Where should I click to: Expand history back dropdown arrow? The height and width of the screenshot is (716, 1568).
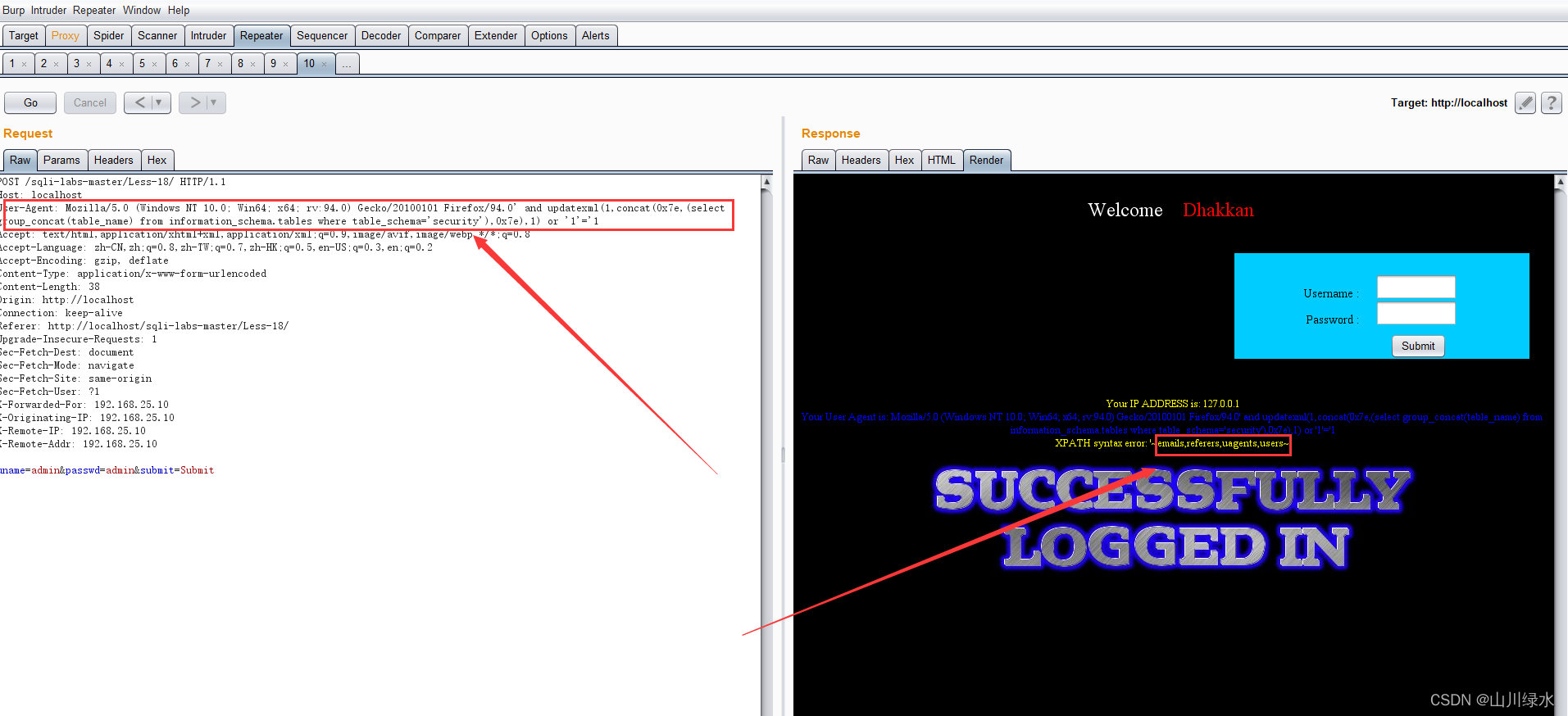click(x=160, y=102)
